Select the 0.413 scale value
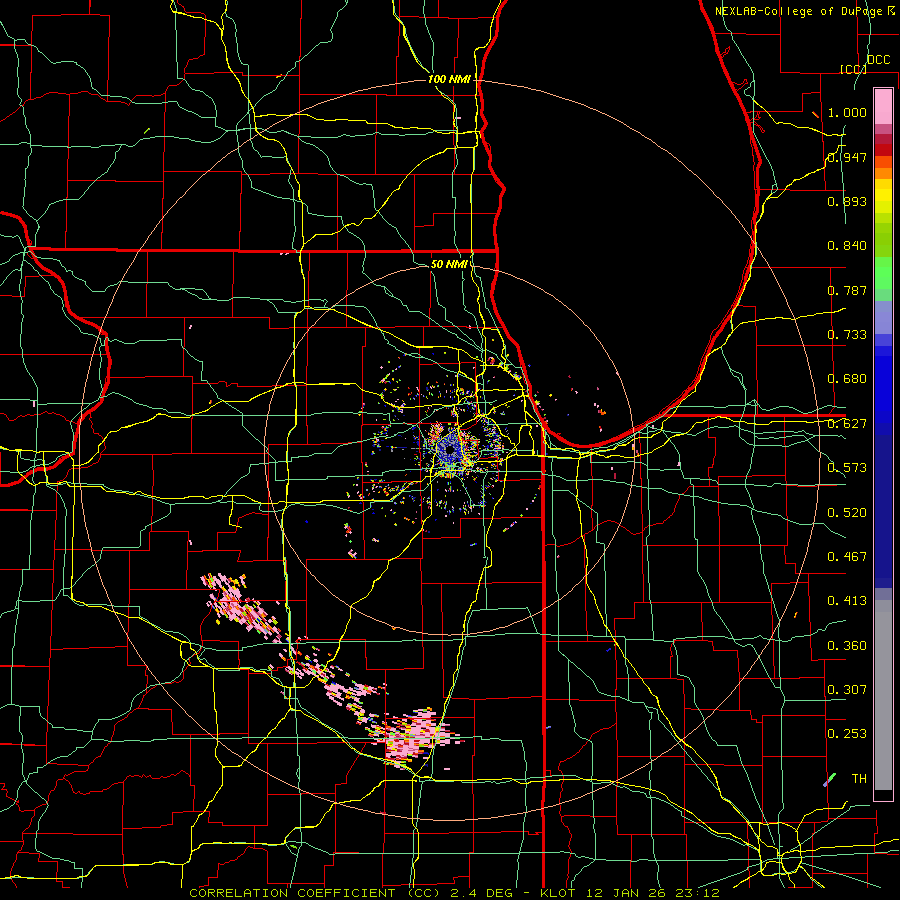 tap(847, 601)
